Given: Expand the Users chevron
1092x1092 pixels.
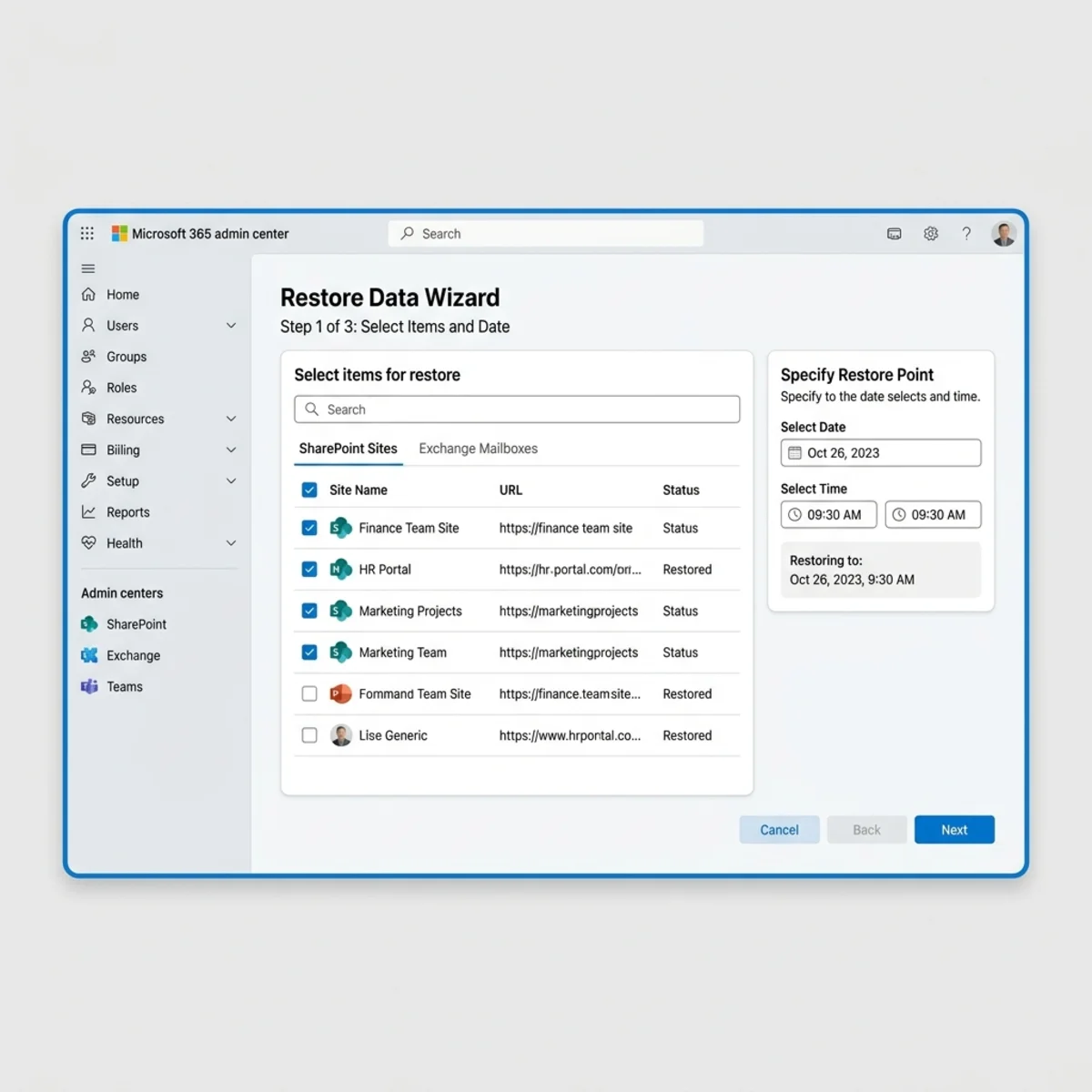Looking at the screenshot, I should [231, 325].
